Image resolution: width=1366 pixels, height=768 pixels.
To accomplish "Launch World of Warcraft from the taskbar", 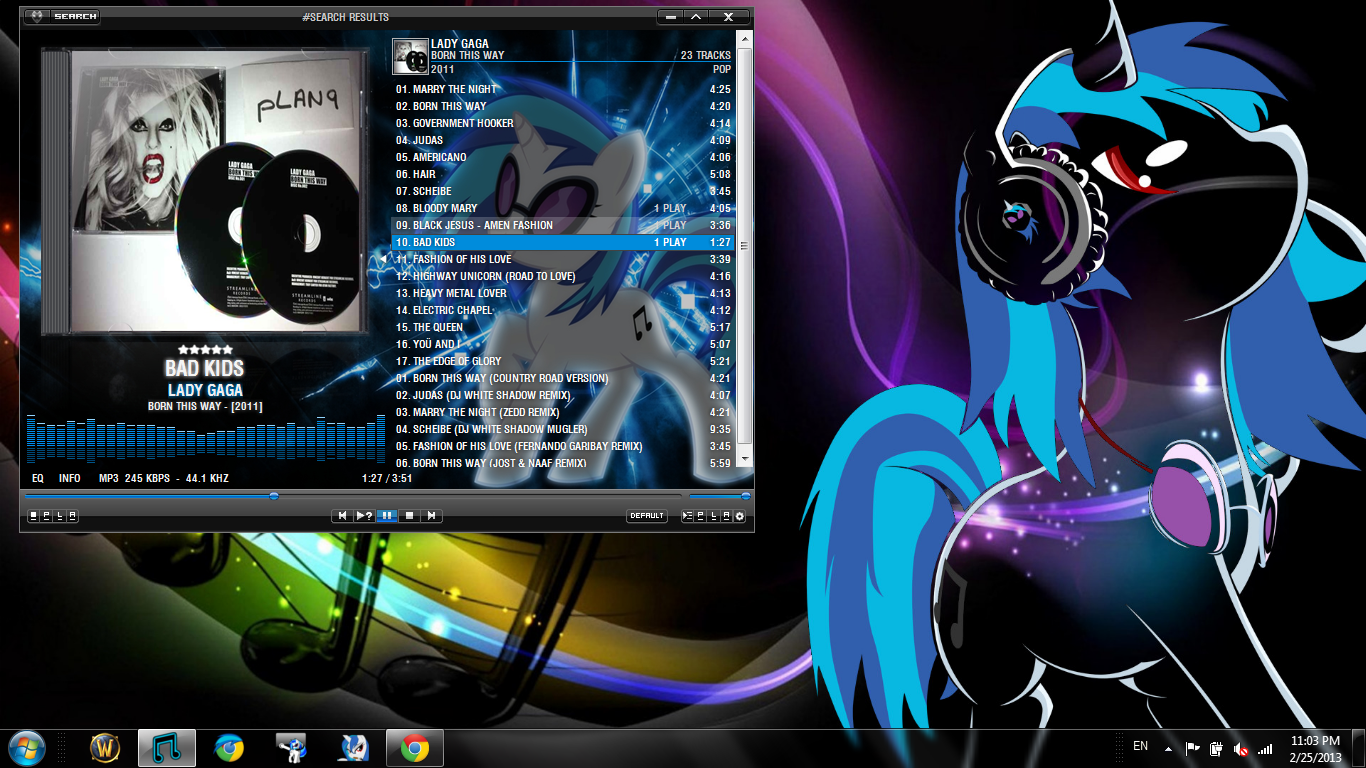I will (105, 747).
